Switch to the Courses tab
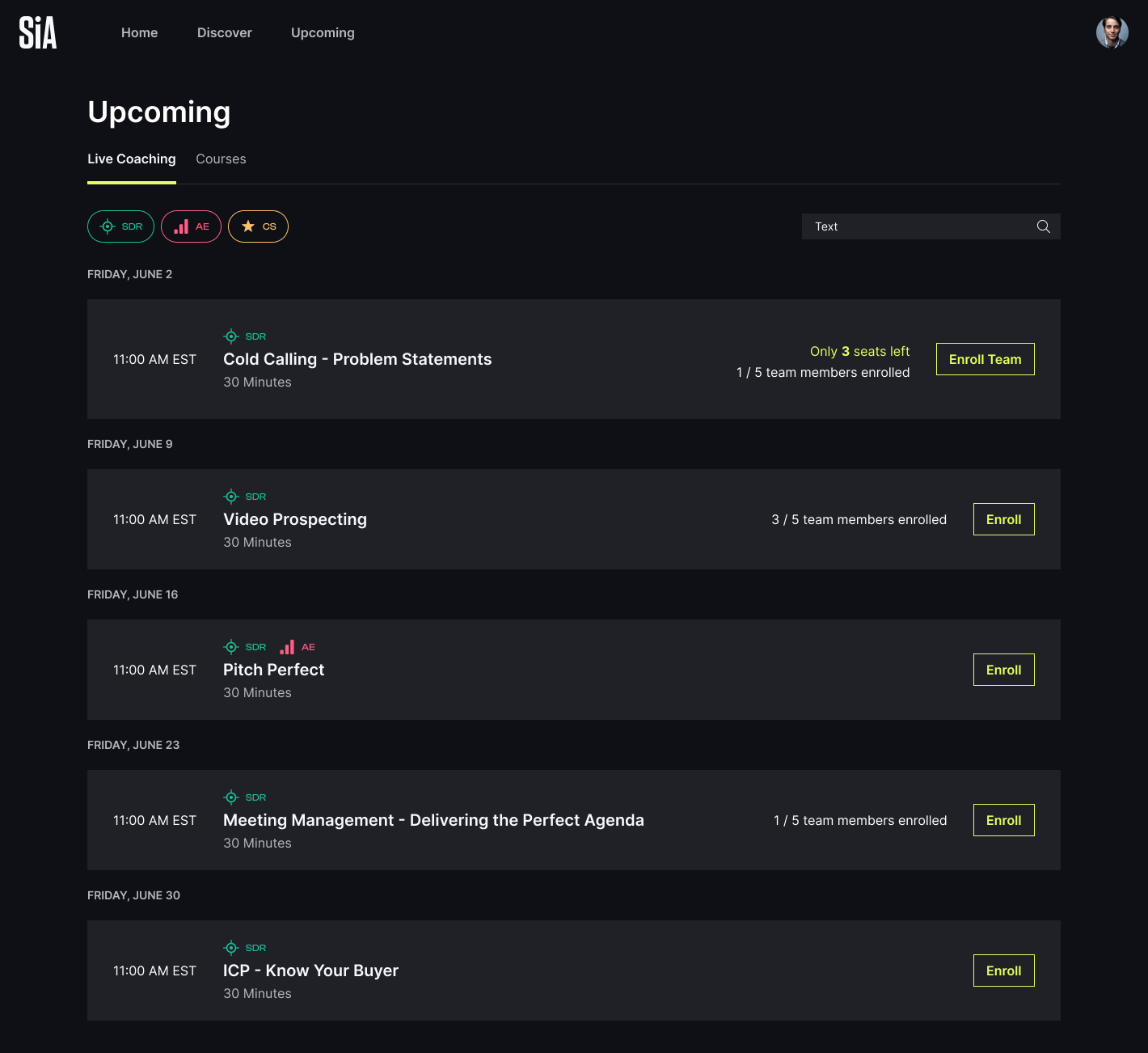 [x=221, y=159]
